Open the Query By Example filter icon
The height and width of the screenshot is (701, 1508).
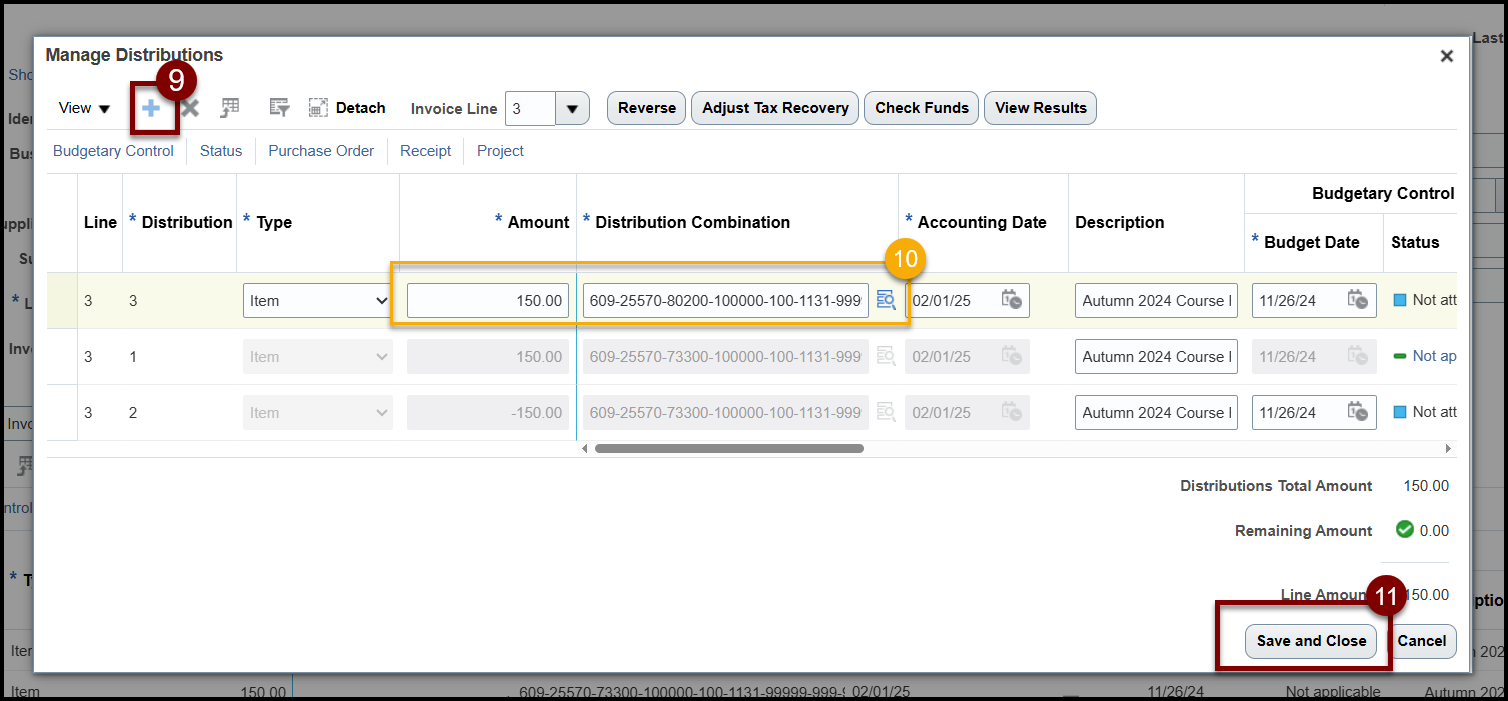click(279, 108)
